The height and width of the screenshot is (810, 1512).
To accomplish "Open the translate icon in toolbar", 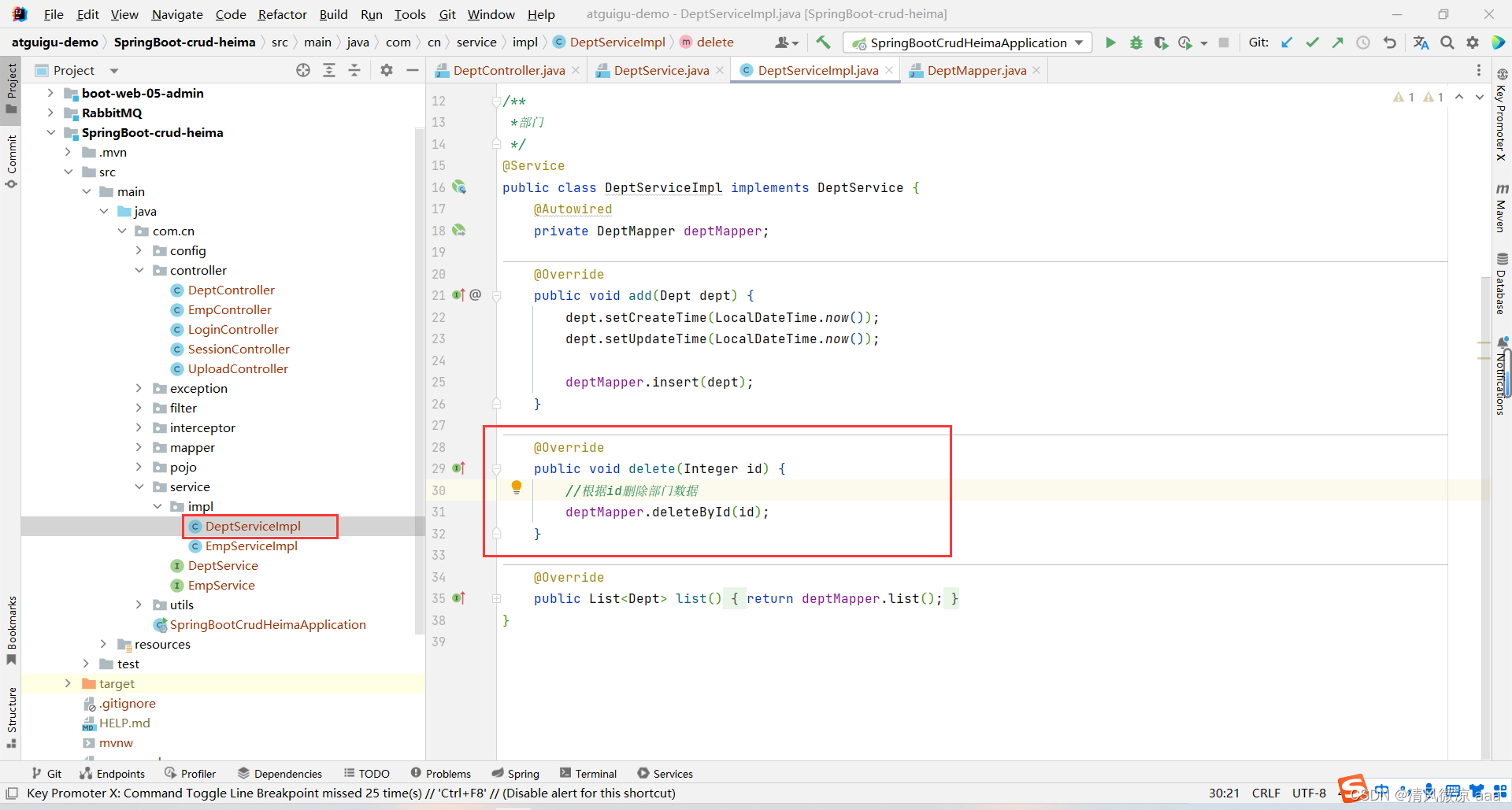I will 1421,43.
